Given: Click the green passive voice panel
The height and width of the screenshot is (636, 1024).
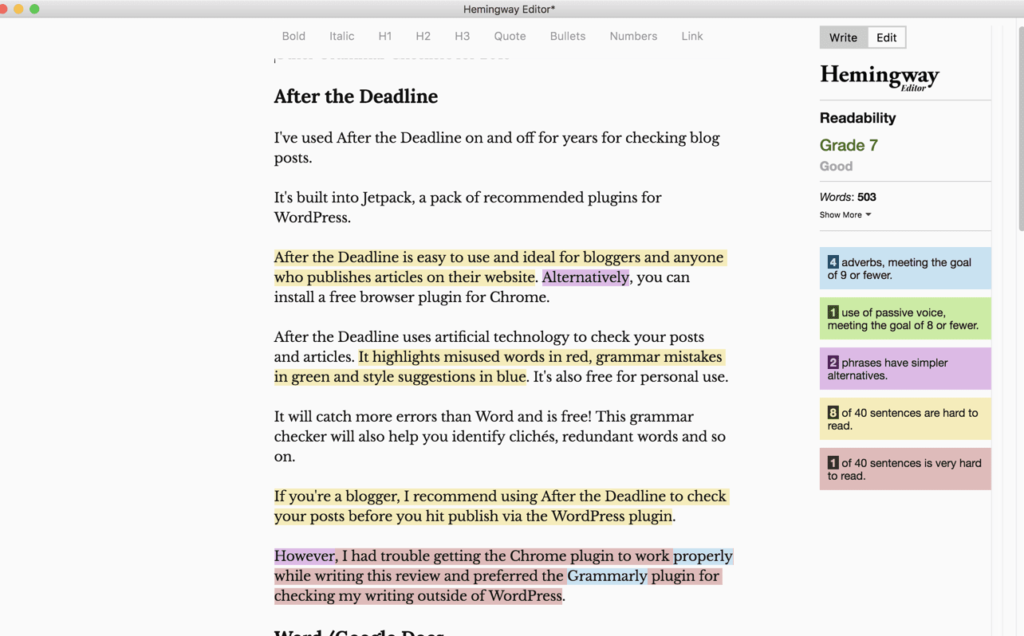Looking at the screenshot, I should point(904,318).
